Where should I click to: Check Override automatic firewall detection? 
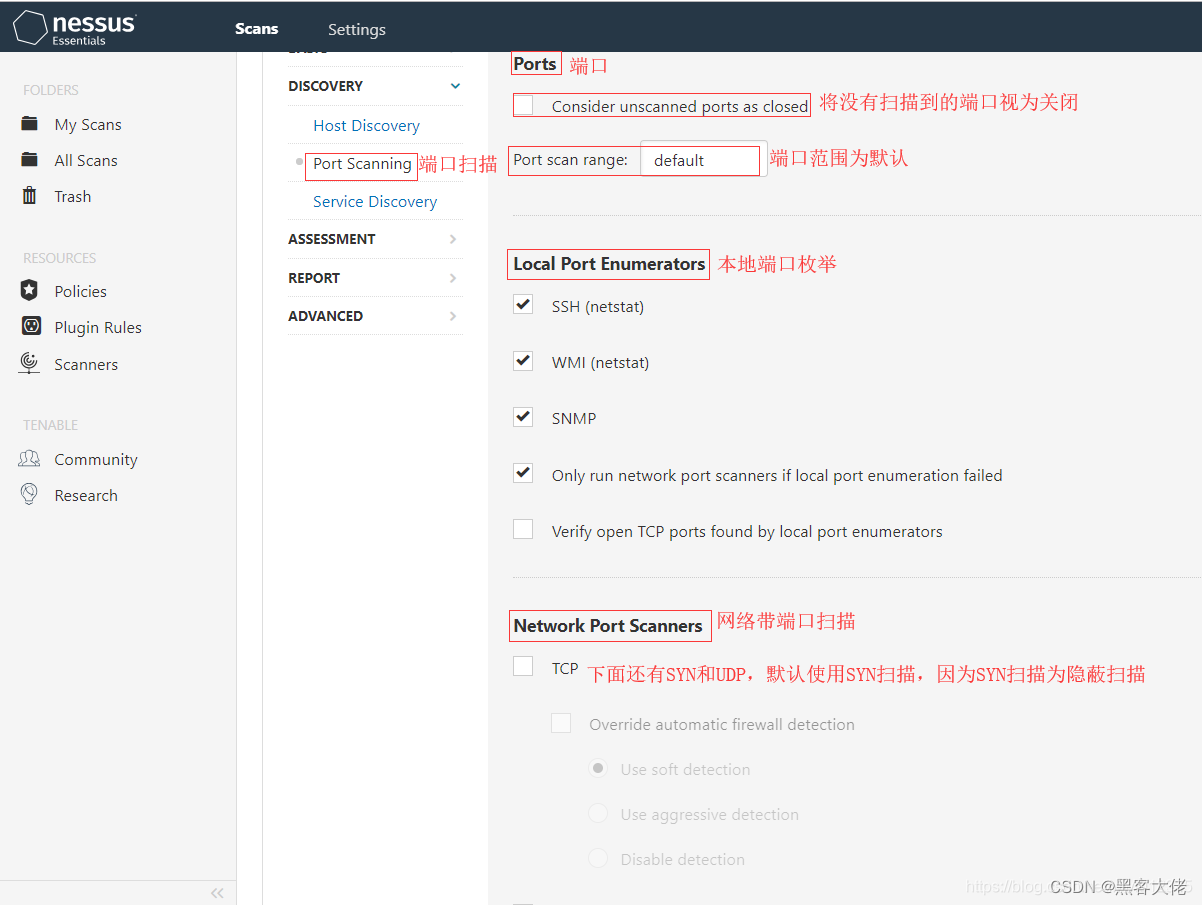click(561, 723)
